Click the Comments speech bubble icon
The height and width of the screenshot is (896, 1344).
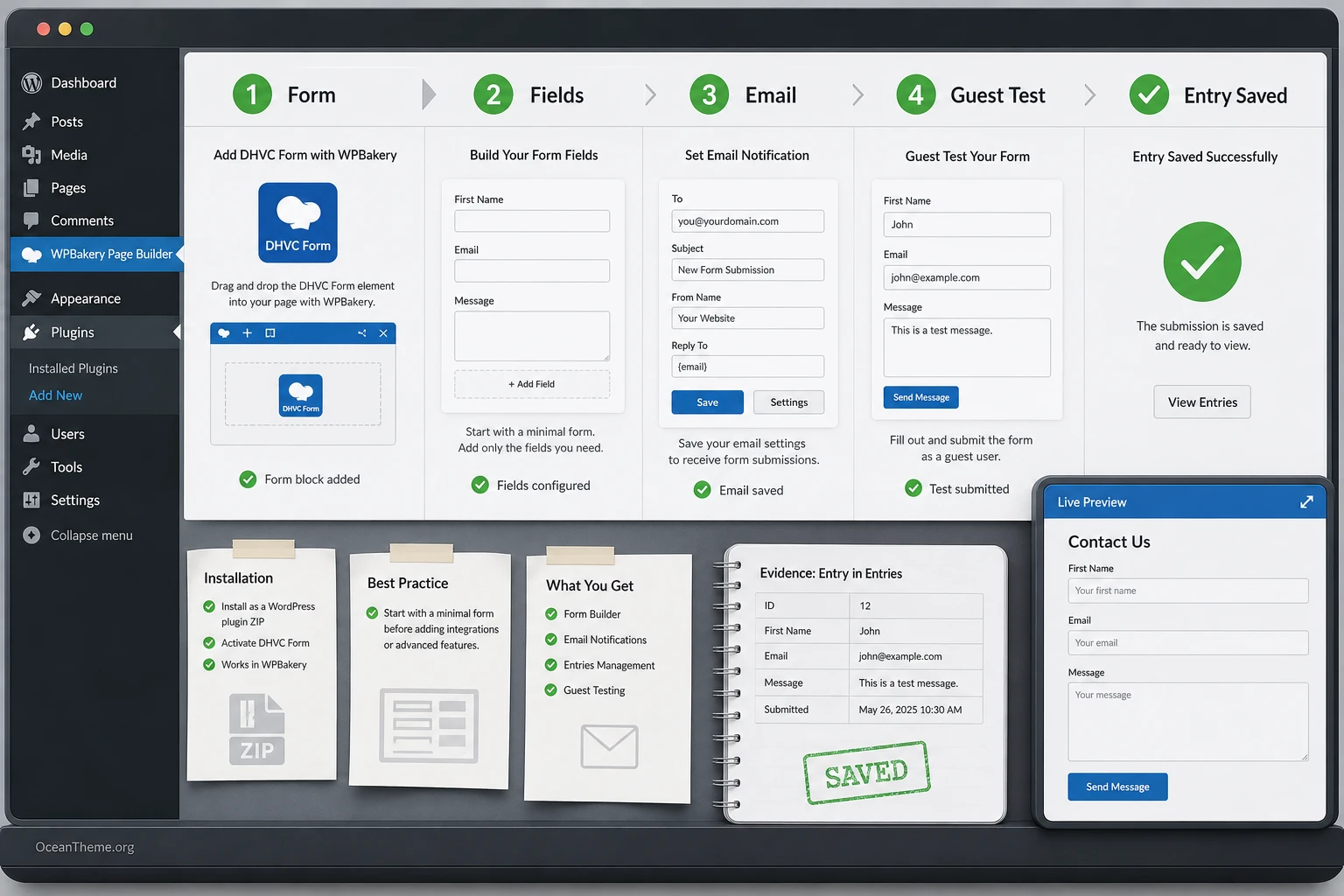[x=31, y=220]
